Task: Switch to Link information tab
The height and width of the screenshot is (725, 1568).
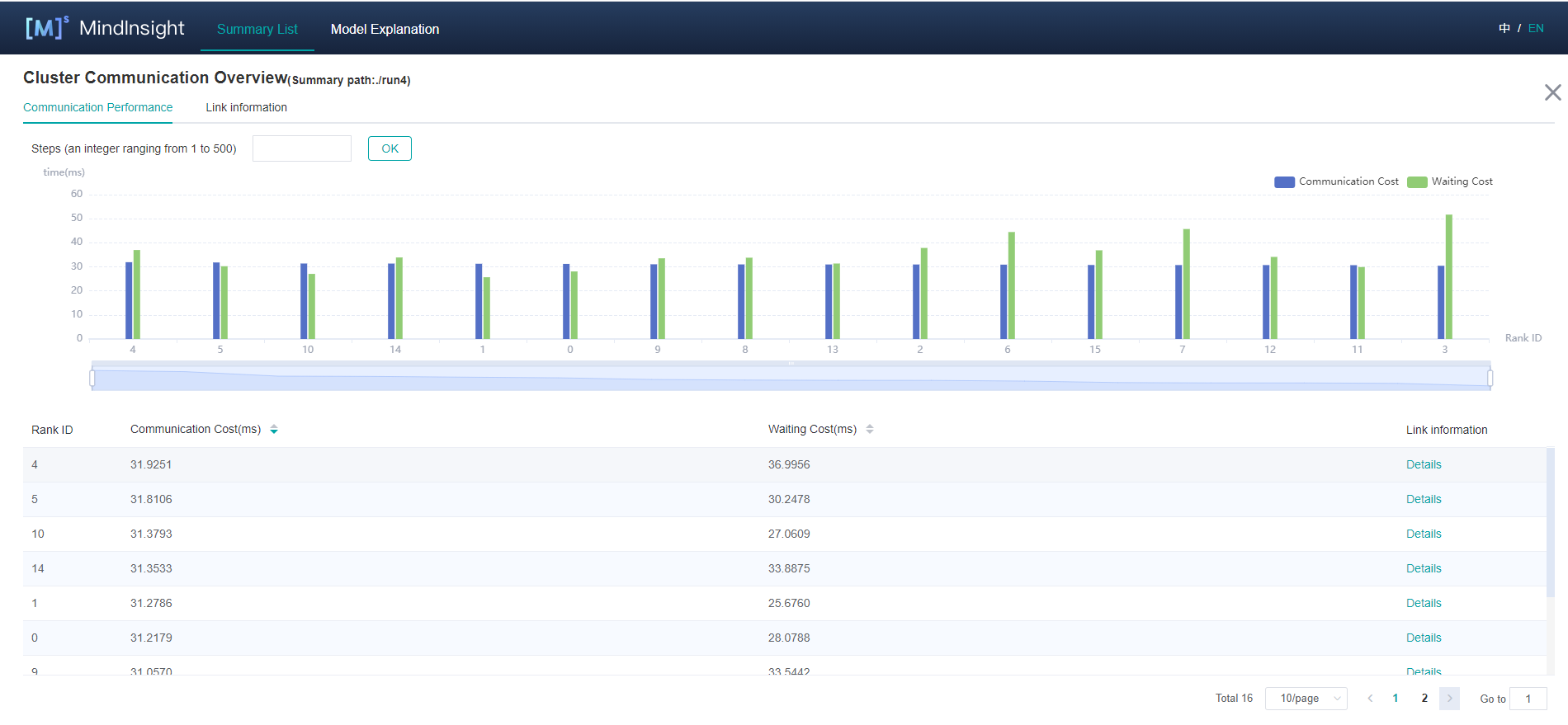Action: [246, 107]
